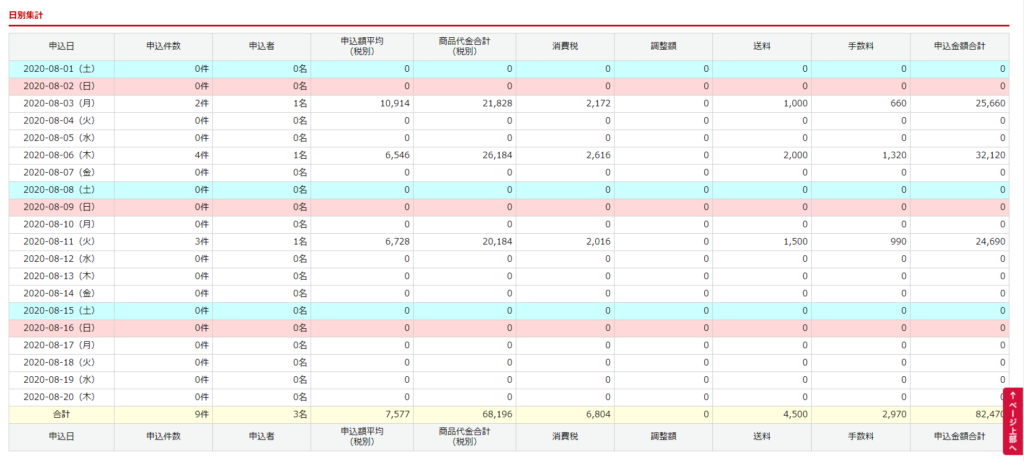This screenshot has width=1024, height=461.
Task: Click the 2020-08-06 (木) date cell
Action: click(61, 155)
